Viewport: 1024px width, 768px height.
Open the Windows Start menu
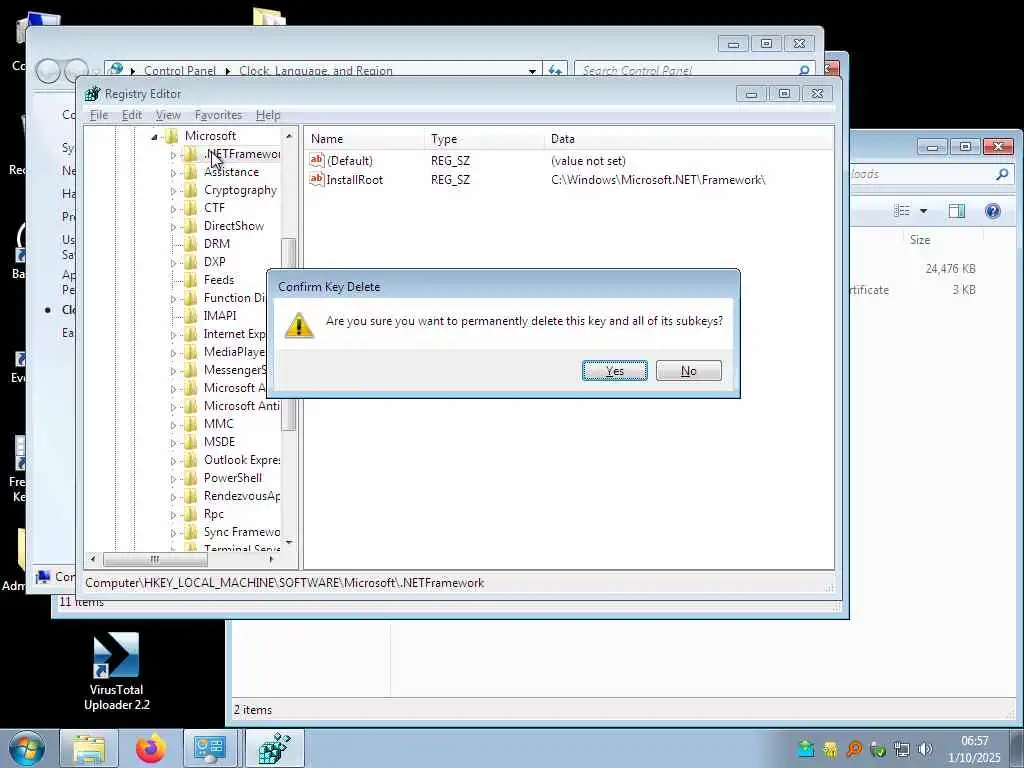pos(26,748)
